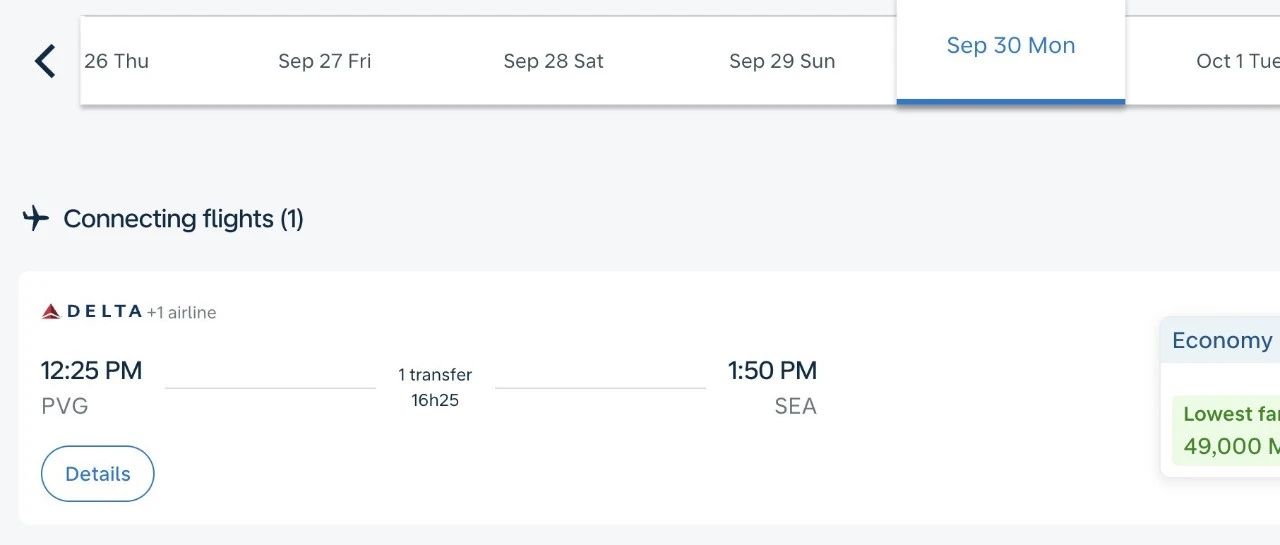The image size is (1280, 545).
Task: Expand the Economy fare column header
Action: tap(1221, 340)
